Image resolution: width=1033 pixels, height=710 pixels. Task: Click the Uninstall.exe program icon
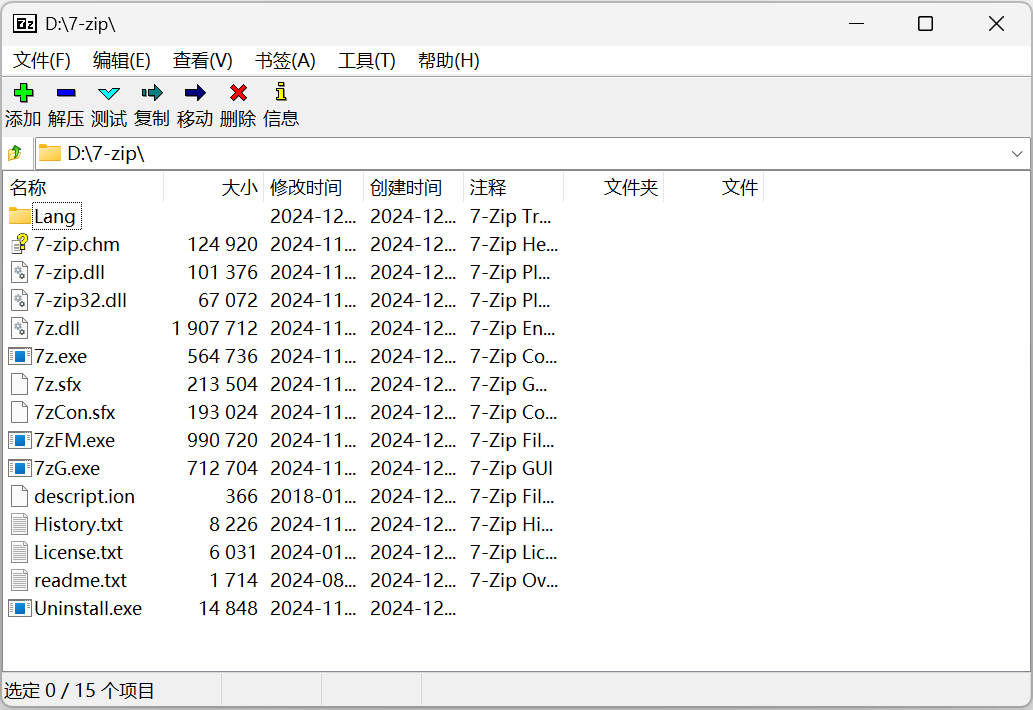20,608
